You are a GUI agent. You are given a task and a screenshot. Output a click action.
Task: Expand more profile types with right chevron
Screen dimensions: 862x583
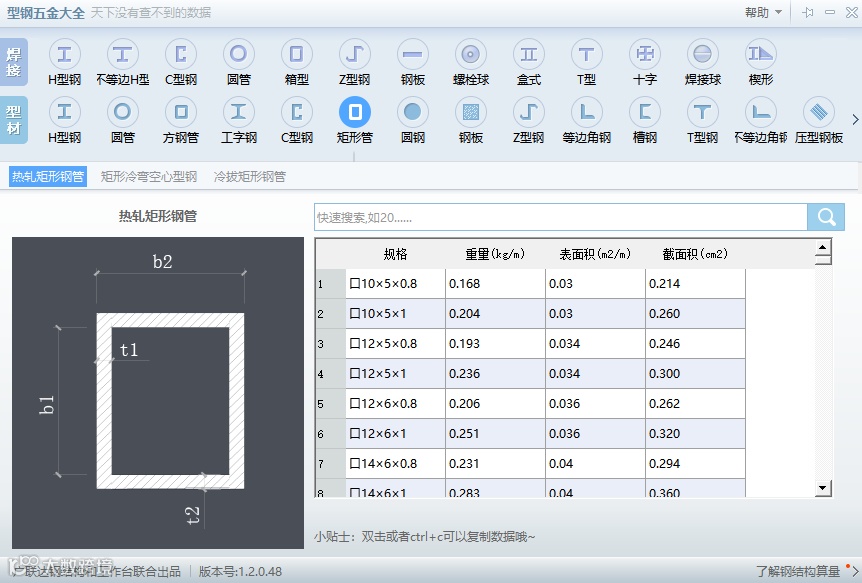pos(855,120)
